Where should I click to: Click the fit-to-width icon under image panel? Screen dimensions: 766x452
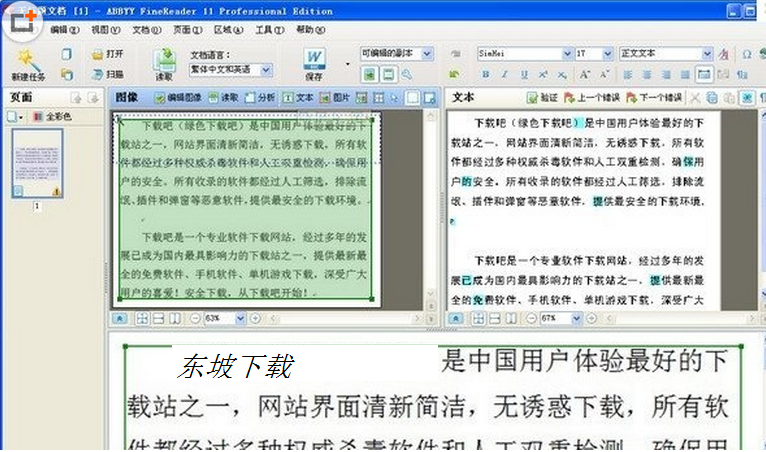[158, 319]
